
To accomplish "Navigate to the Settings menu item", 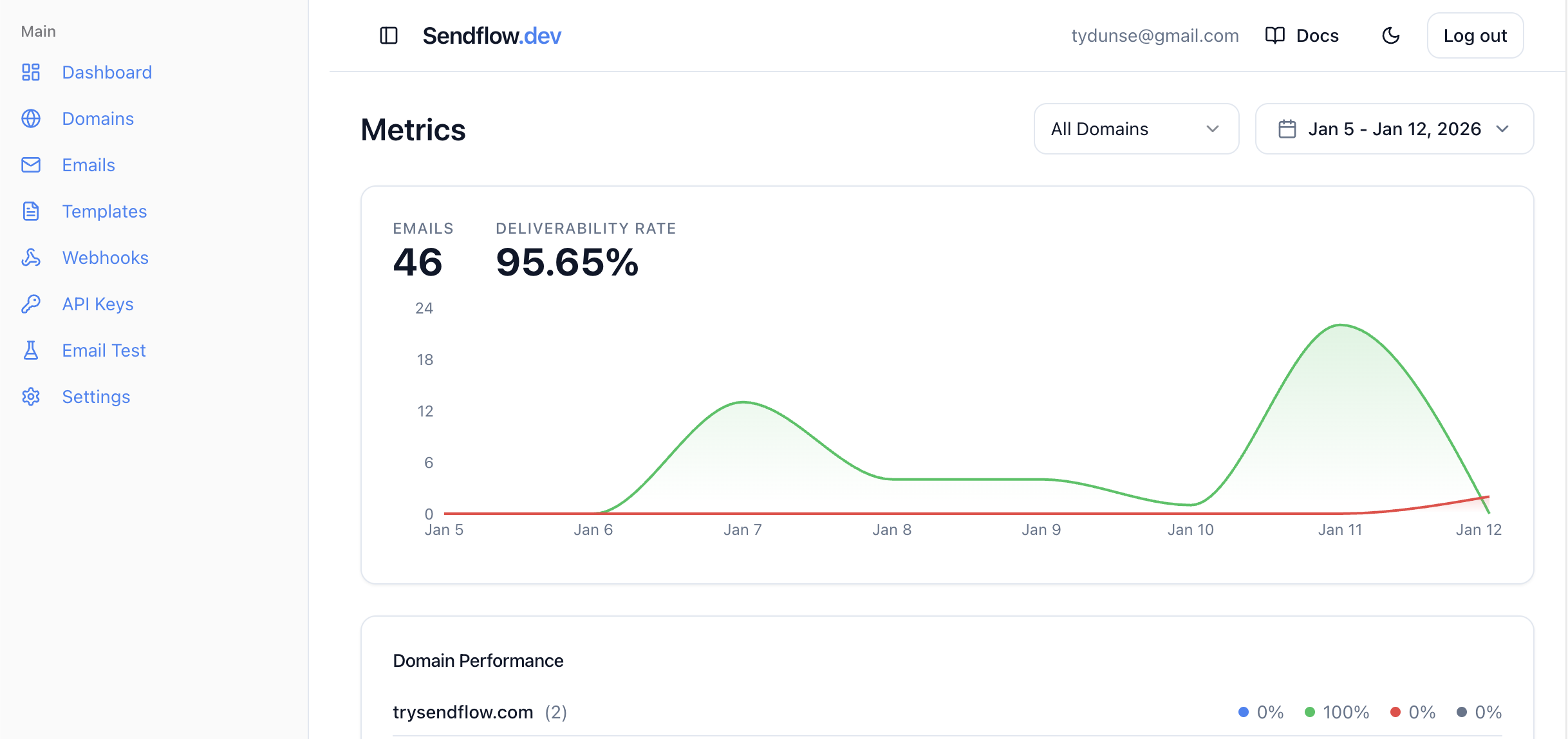I will coord(95,397).
